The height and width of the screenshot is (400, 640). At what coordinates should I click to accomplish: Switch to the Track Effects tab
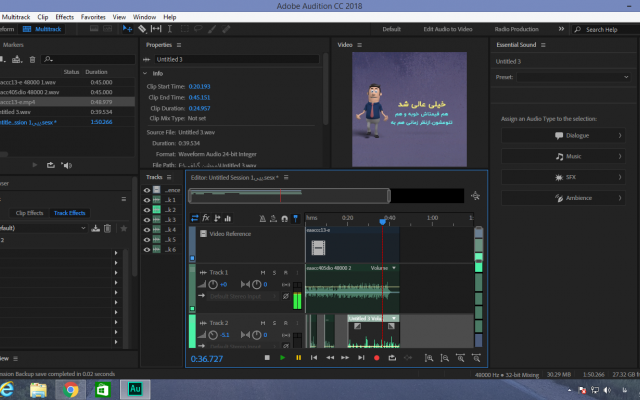(x=69, y=213)
